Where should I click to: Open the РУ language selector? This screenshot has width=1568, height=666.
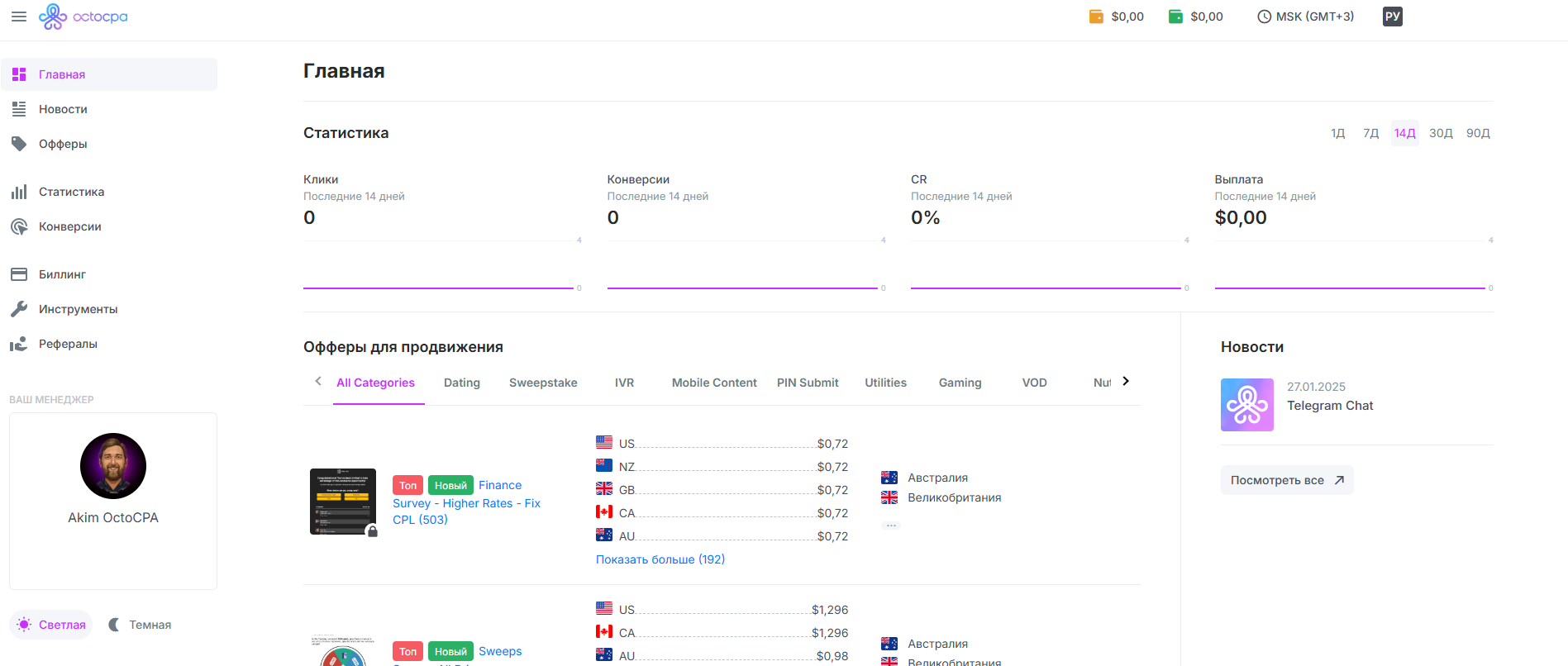click(x=1393, y=17)
